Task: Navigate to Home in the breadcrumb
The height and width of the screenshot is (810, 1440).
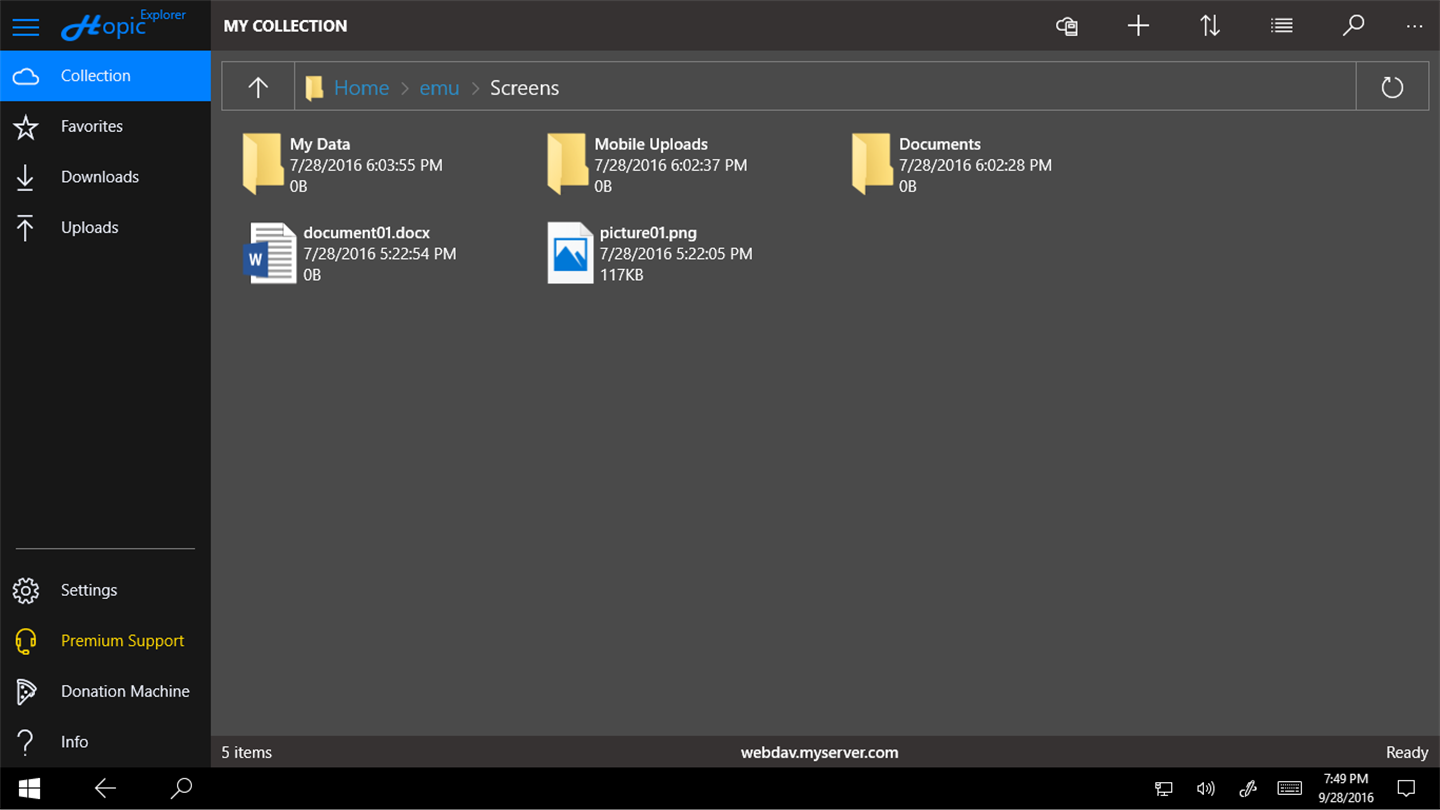Action: (361, 88)
